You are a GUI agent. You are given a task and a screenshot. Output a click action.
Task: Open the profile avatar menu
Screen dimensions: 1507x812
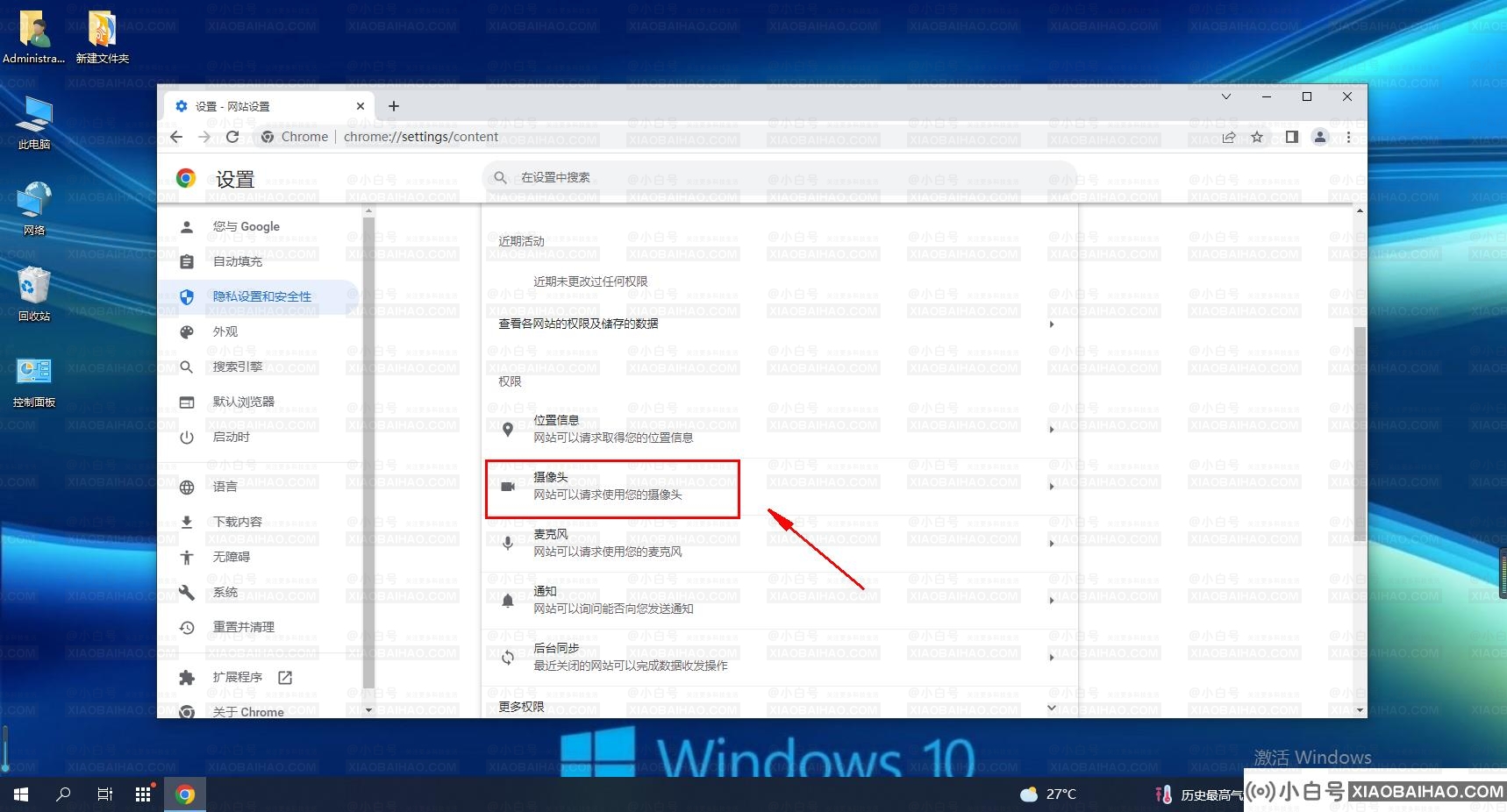1319,137
